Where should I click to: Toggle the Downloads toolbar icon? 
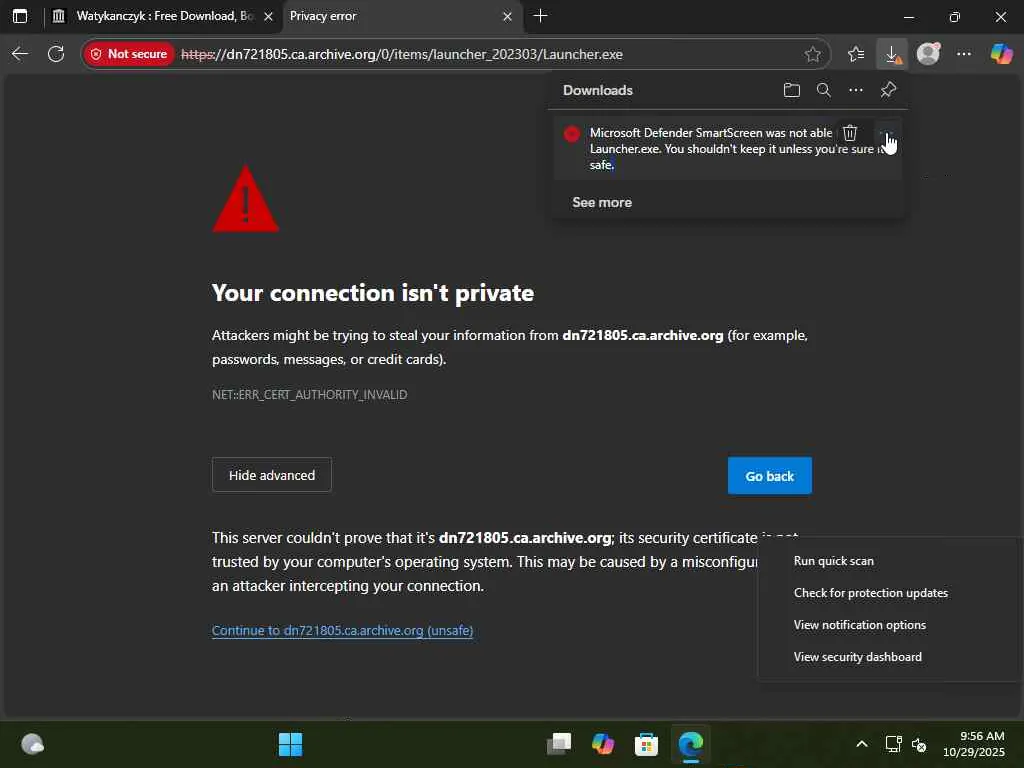(892, 54)
